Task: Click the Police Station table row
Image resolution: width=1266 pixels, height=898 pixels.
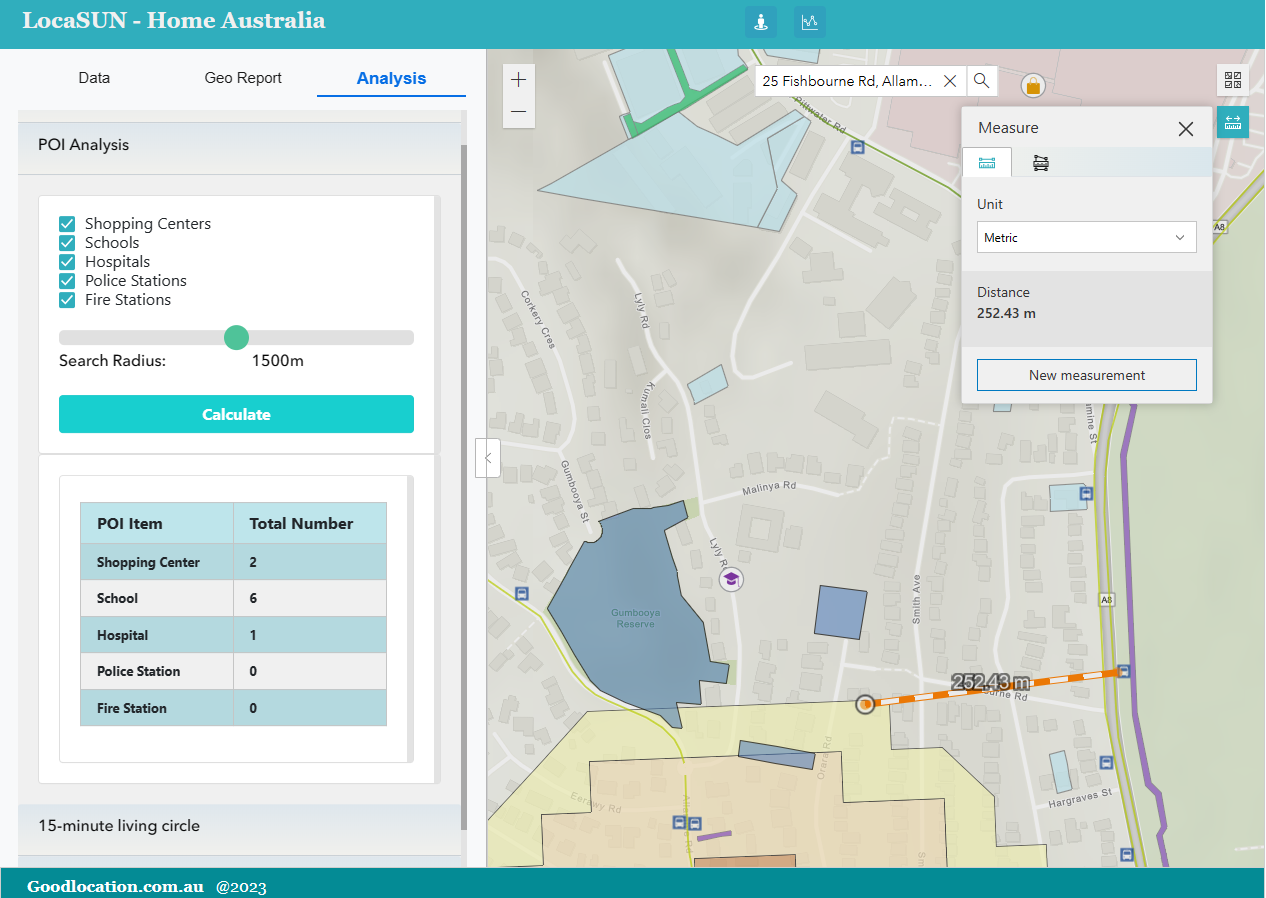Action: point(233,671)
